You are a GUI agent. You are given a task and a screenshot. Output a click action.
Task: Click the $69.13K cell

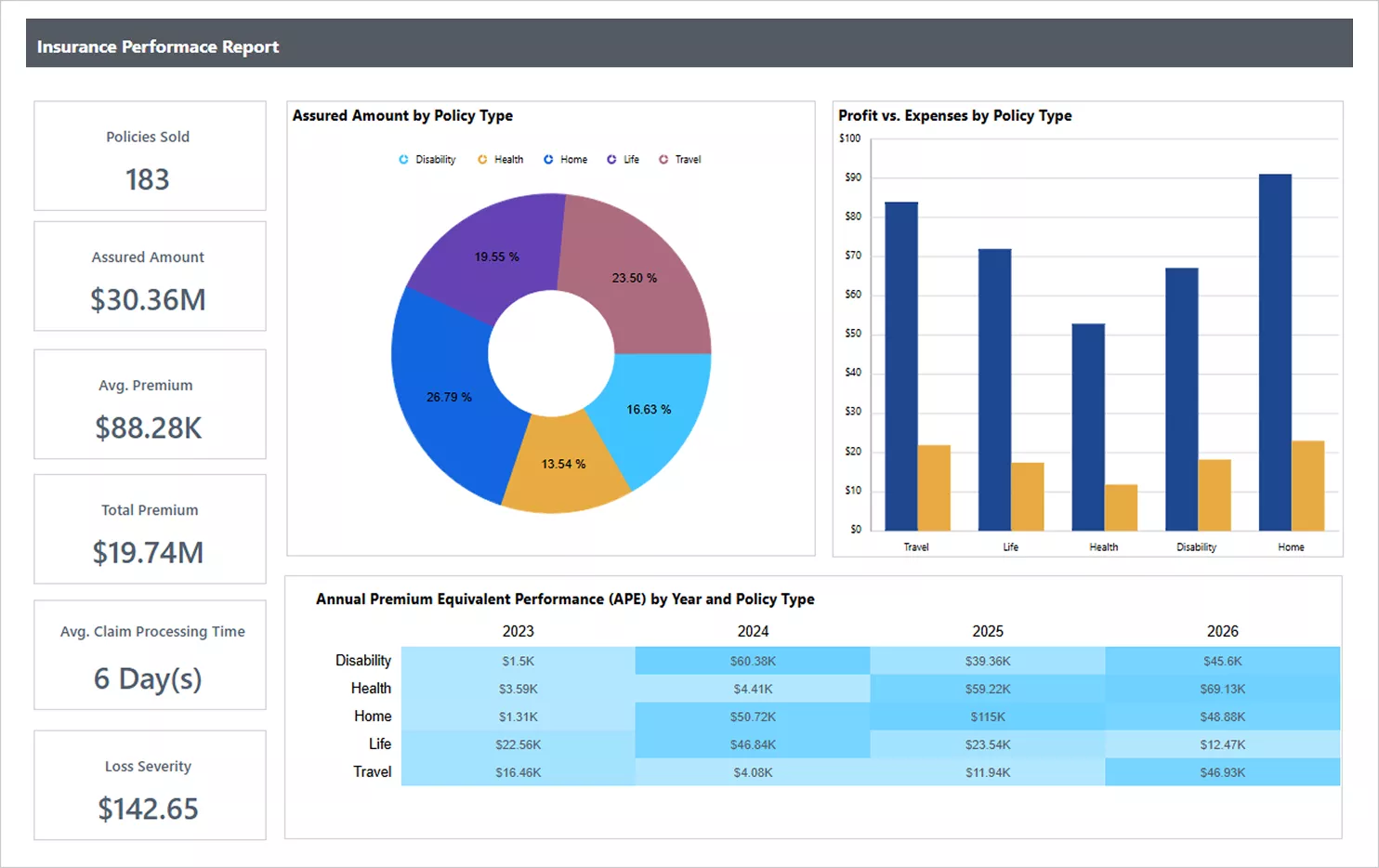pos(1223,689)
